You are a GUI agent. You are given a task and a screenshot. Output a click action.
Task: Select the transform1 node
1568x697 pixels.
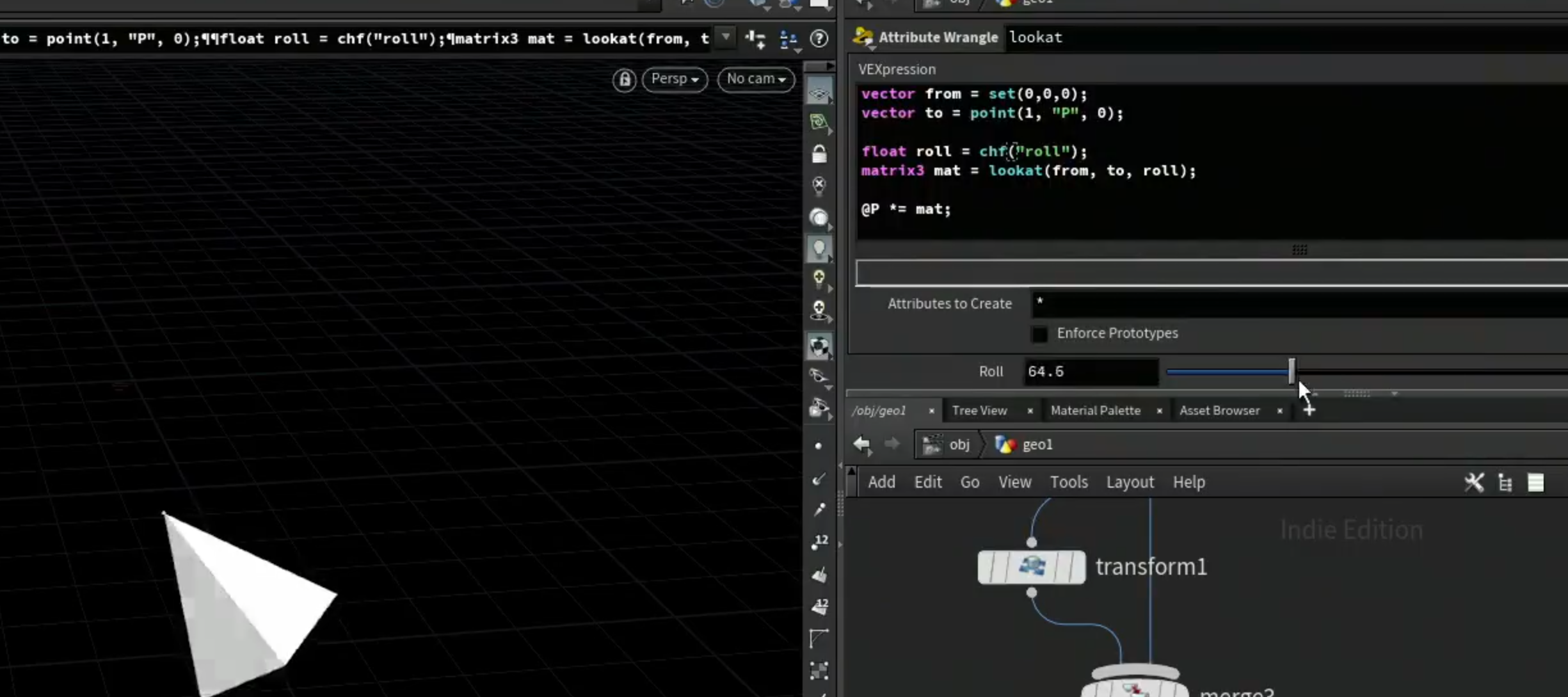point(1031,567)
